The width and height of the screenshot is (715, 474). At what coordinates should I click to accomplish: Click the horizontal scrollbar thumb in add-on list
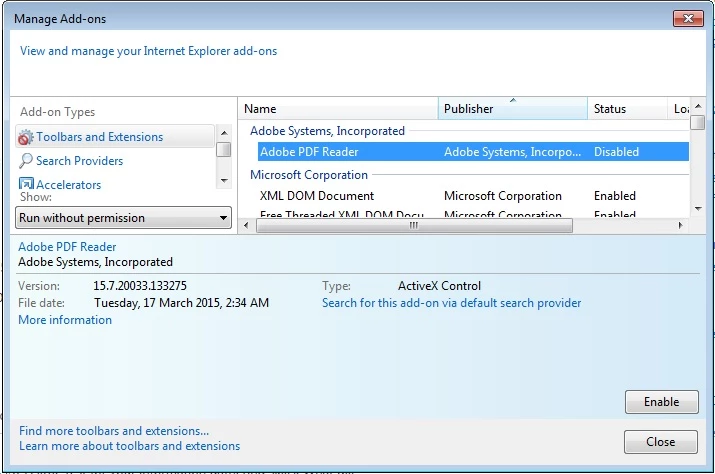click(x=414, y=225)
